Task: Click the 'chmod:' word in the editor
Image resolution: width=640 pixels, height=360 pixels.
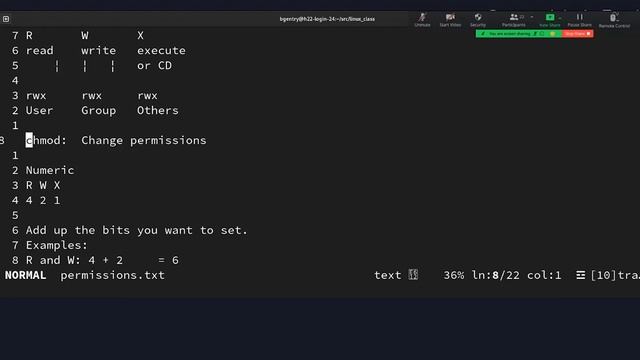Action: coord(46,140)
